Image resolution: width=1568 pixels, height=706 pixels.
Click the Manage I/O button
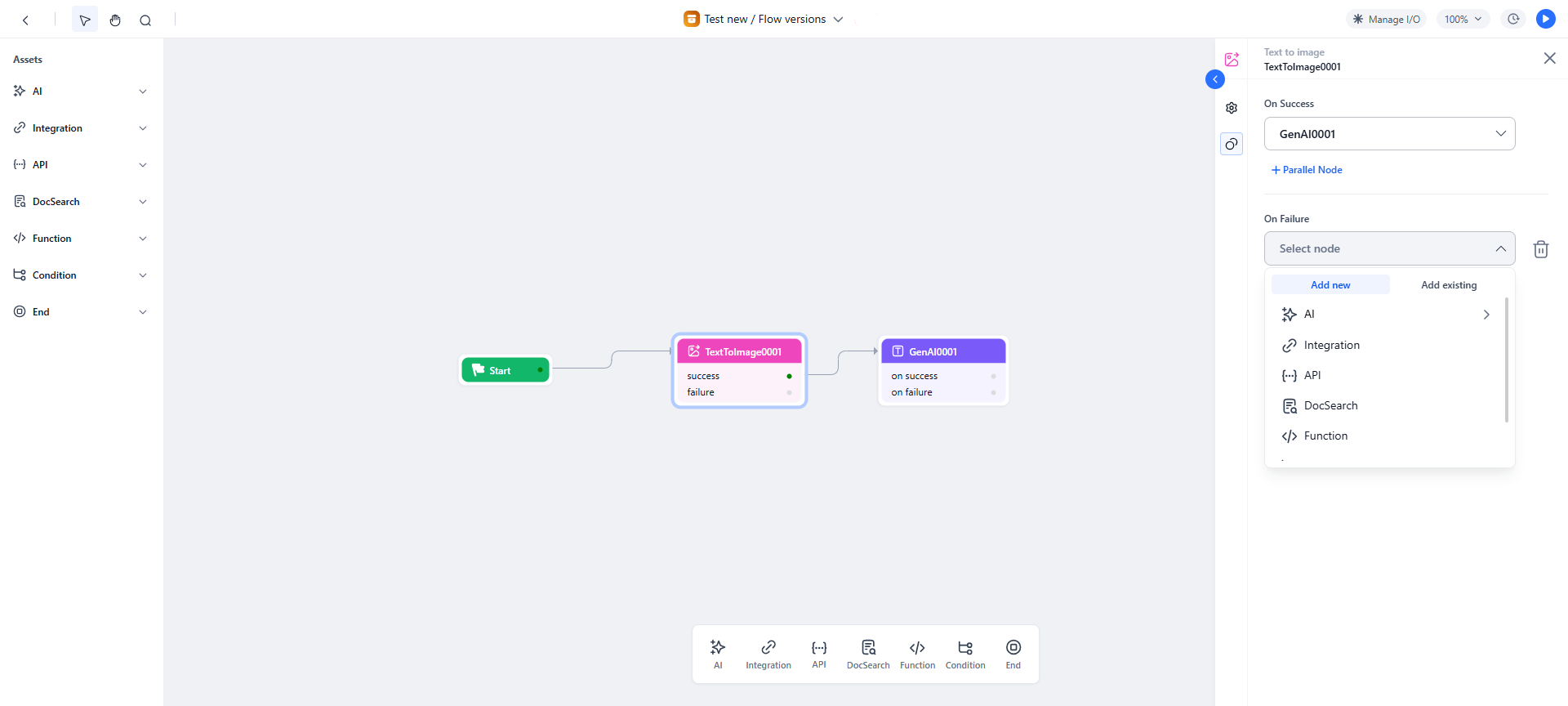coord(1386,19)
